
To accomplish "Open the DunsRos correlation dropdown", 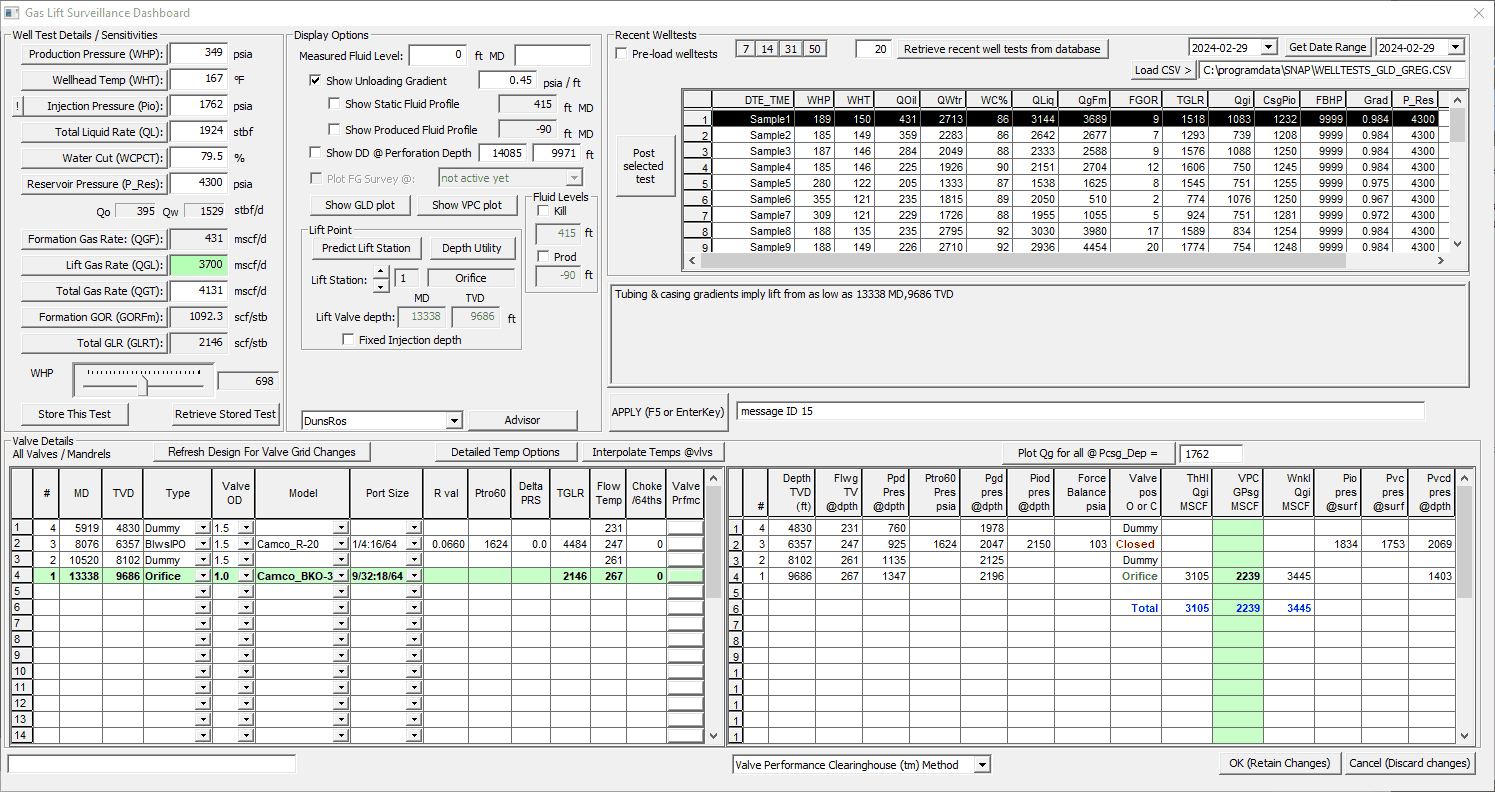I will pyautogui.click(x=453, y=421).
